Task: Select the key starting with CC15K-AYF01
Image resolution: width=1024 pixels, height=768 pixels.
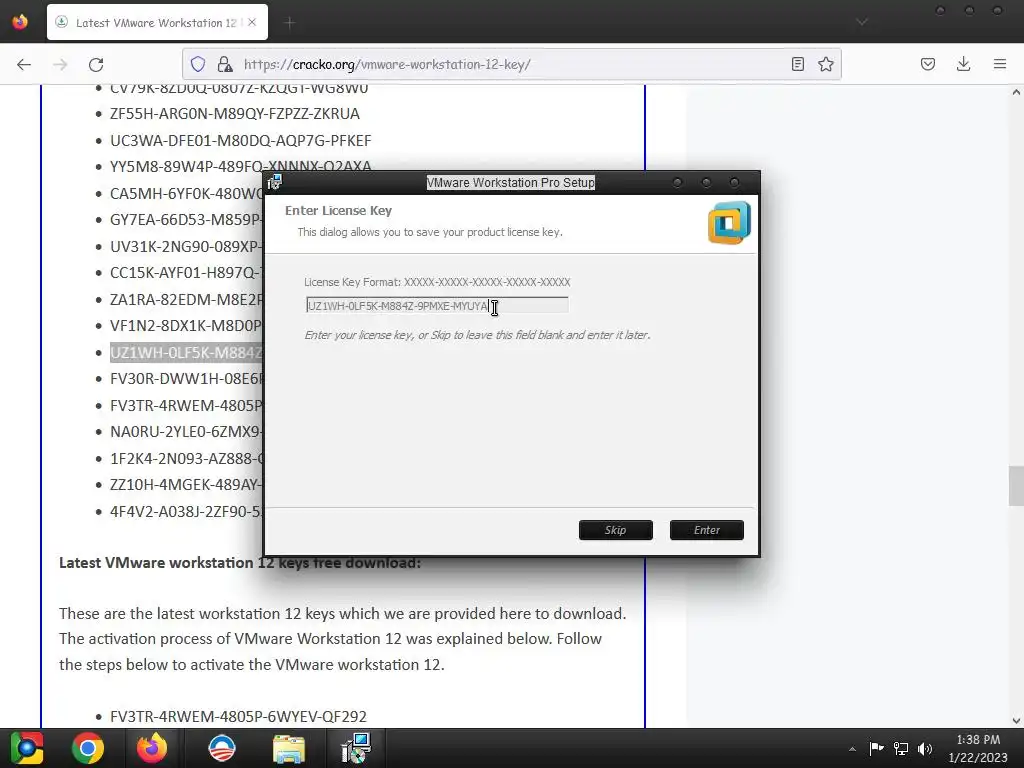Action: click(x=186, y=272)
